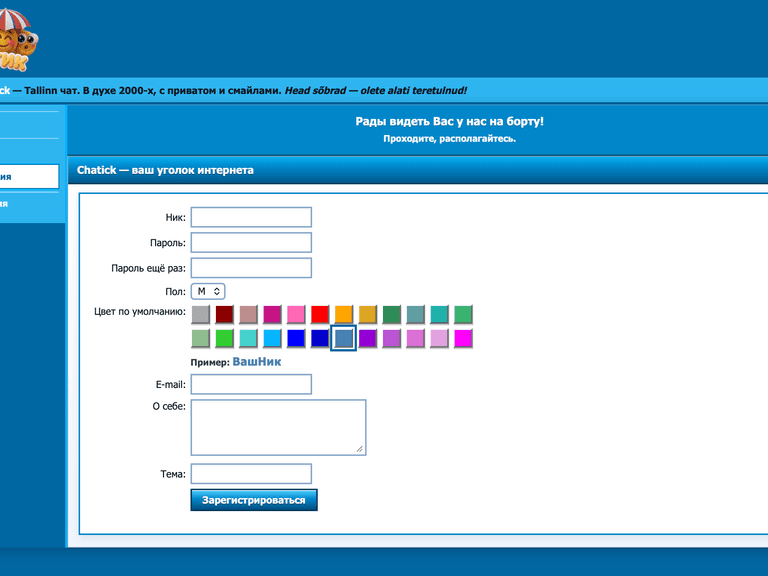This screenshot has width=768, height=576.
Task: Pick the lime green swatch
Action: pyautogui.click(x=224, y=338)
